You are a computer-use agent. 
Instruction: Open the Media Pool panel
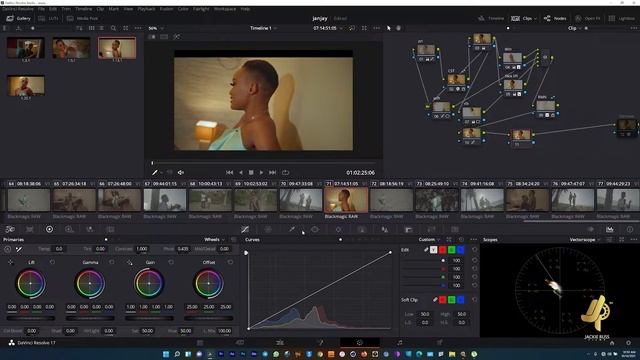(82, 18)
